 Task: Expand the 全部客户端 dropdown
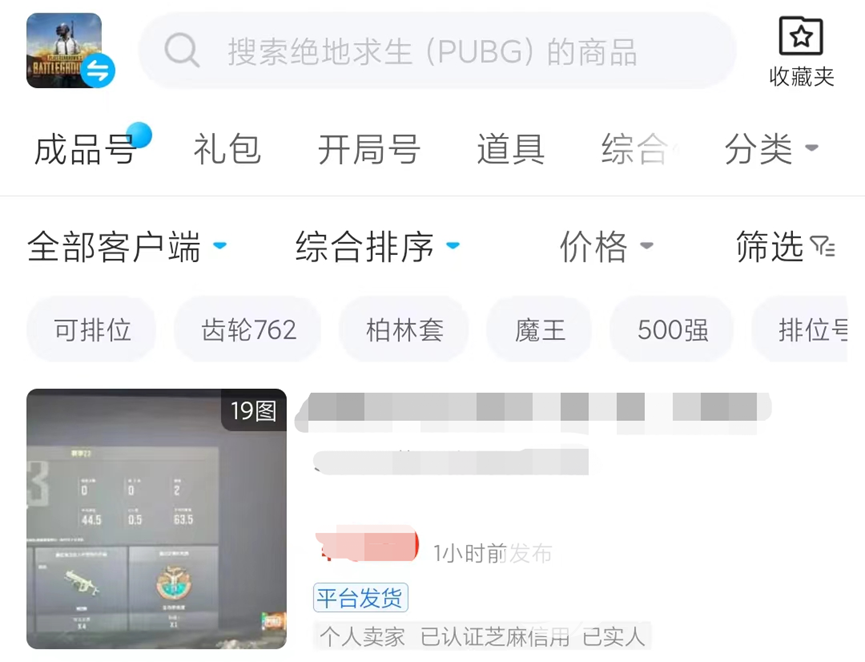(x=127, y=246)
